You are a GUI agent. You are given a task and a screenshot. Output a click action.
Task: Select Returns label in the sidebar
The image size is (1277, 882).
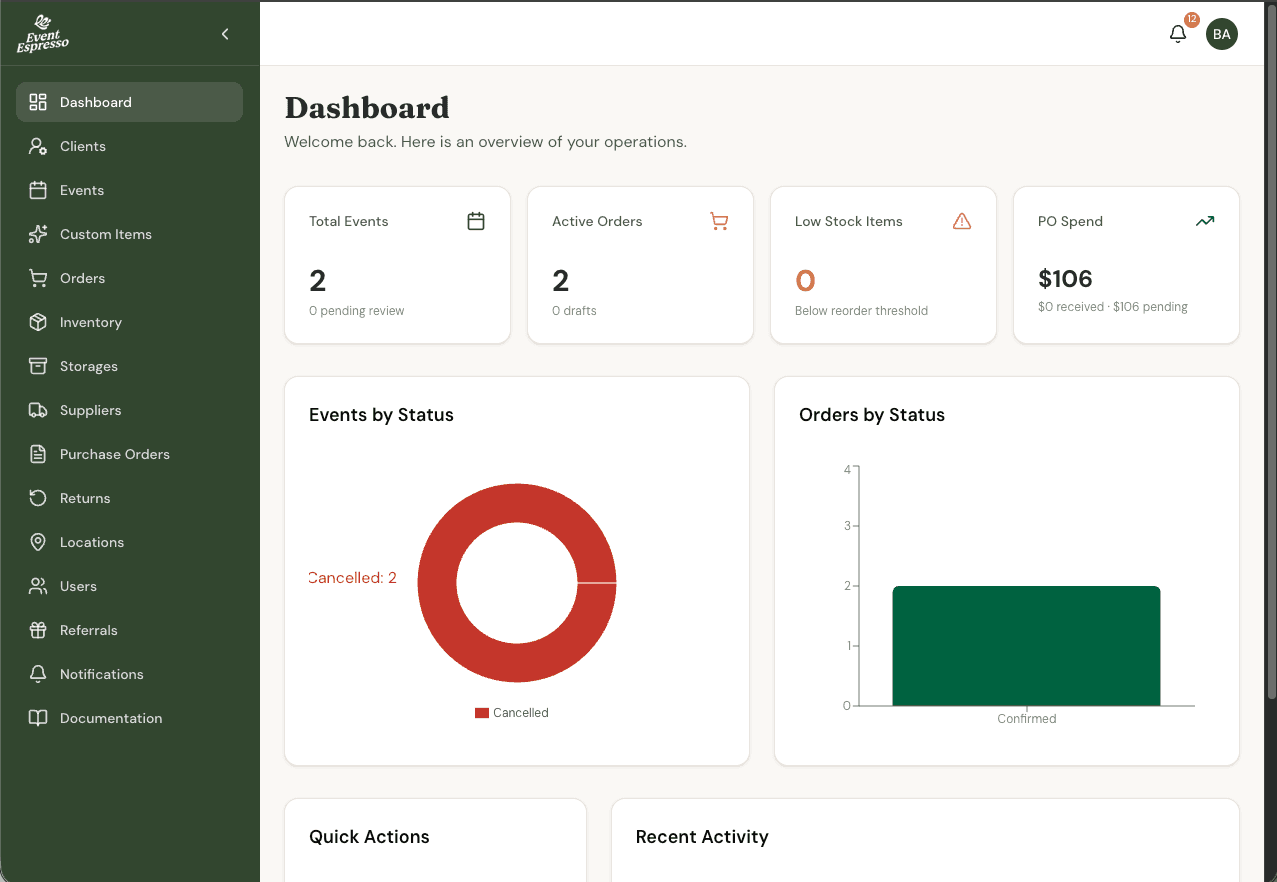click(x=85, y=498)
